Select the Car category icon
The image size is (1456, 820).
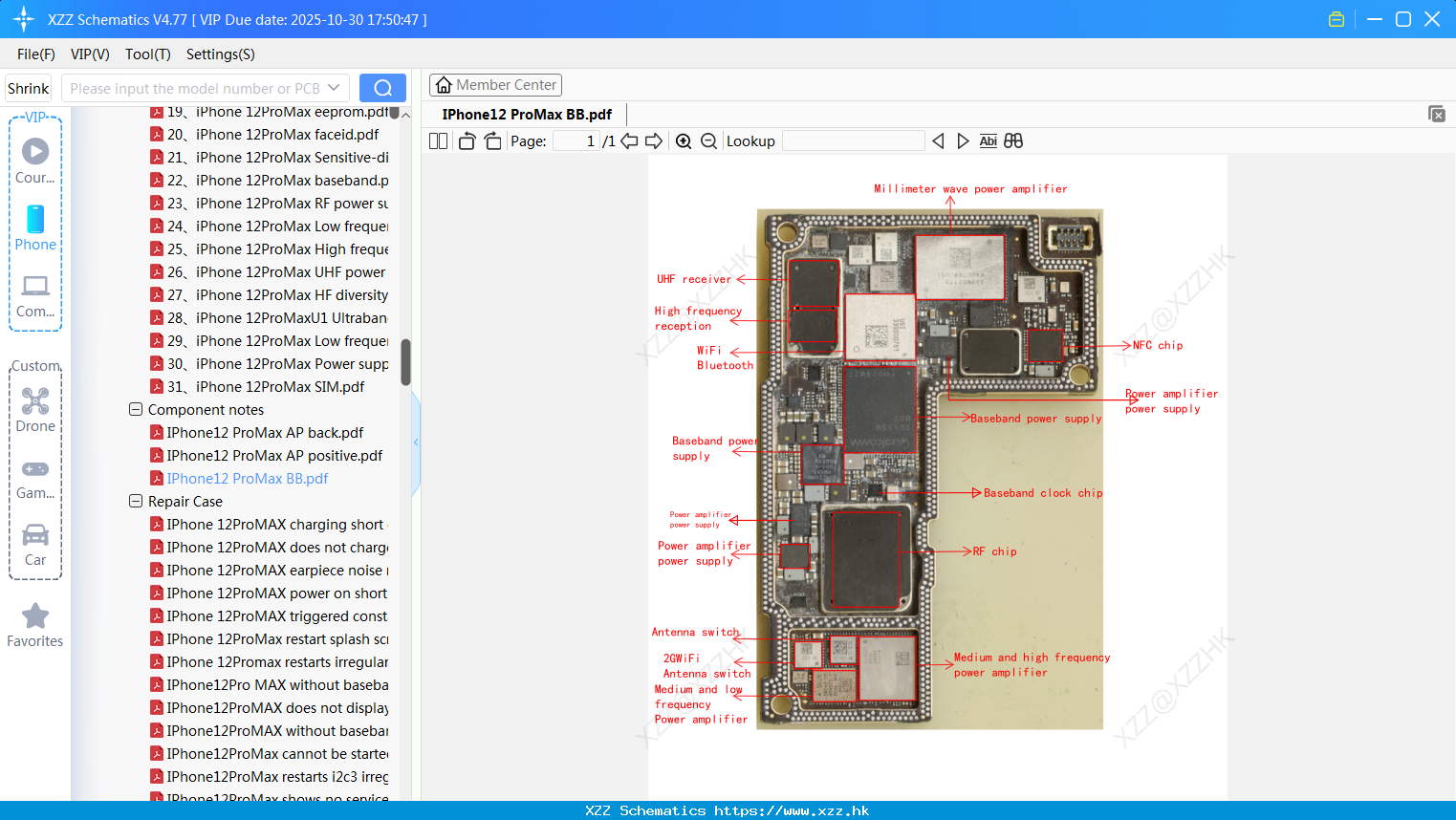click(35, 545)
